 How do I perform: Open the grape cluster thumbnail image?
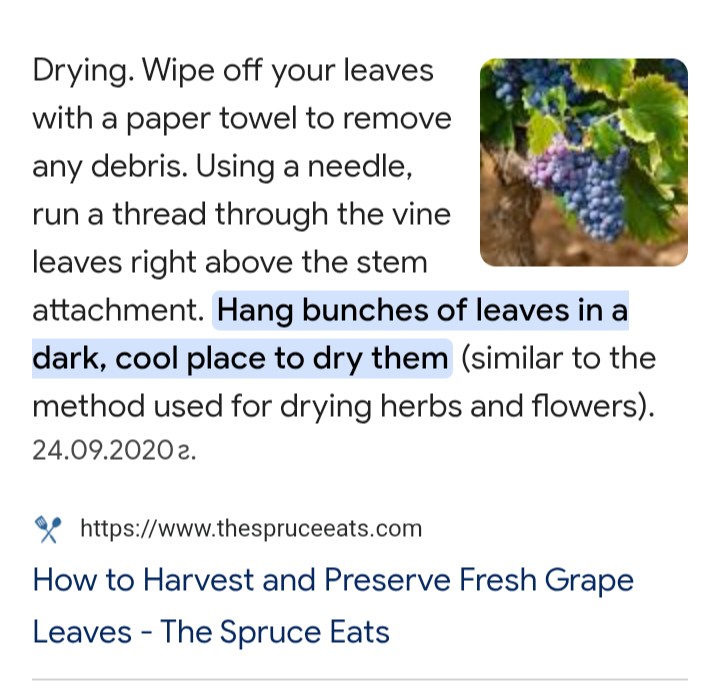584,162
